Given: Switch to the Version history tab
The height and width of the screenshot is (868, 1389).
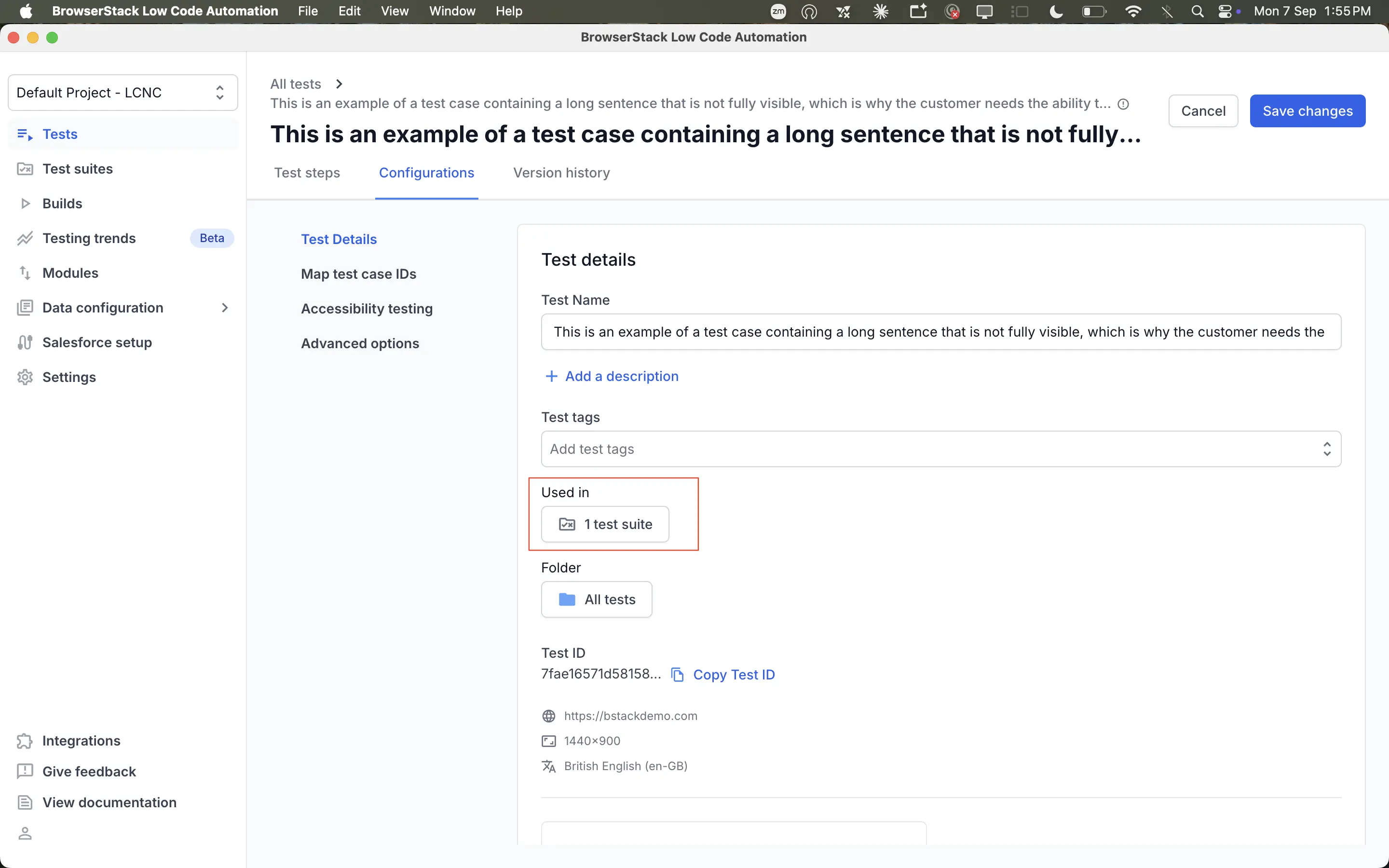Looking at the screenshot, I should (x=561, y=173).
